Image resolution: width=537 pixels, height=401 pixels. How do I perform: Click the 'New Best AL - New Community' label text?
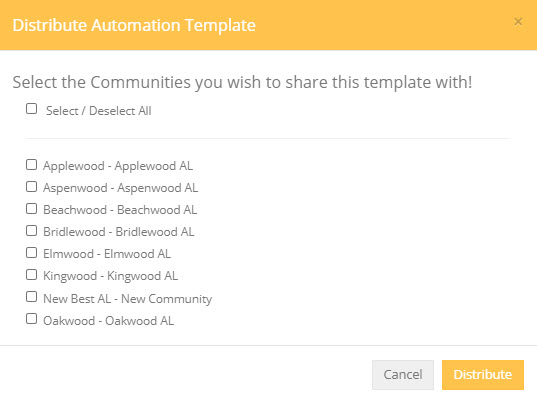click(127, 299)
